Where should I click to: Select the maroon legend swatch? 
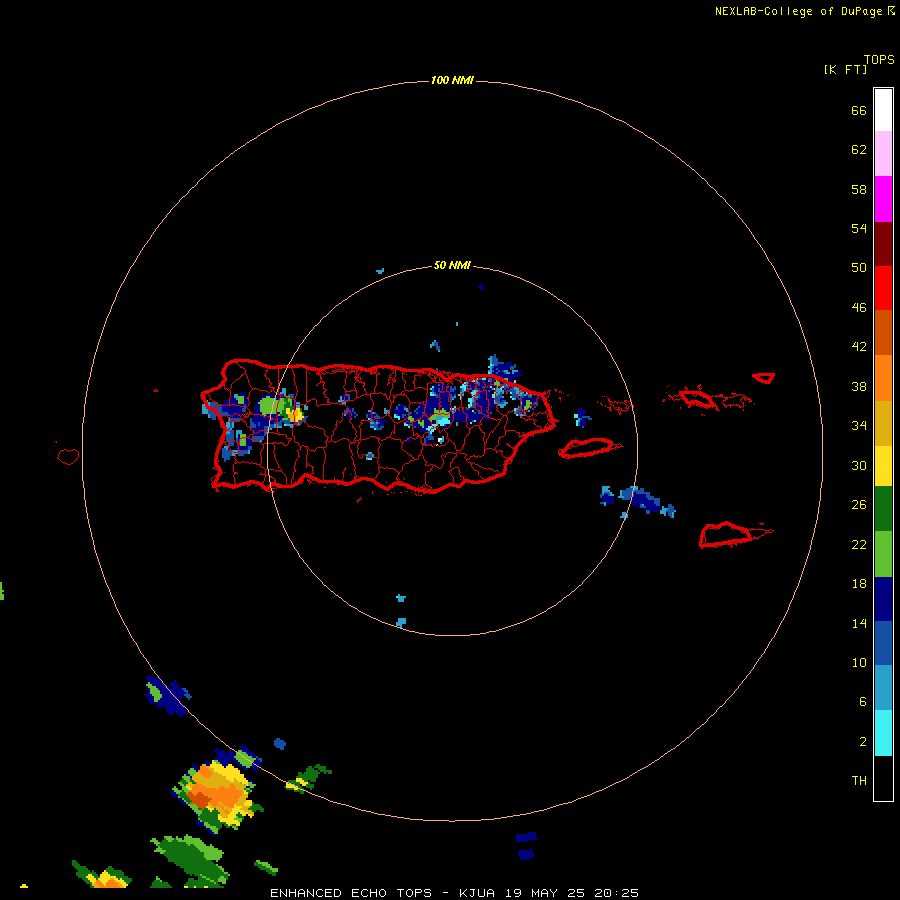[883, 244]
